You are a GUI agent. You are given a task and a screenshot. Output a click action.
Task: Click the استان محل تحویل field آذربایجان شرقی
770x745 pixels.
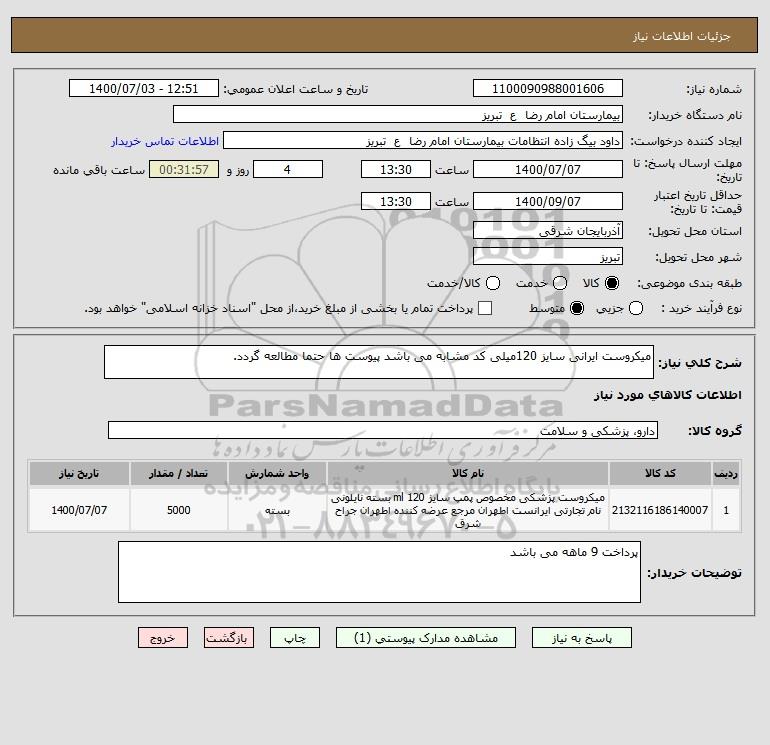point(548,230)
